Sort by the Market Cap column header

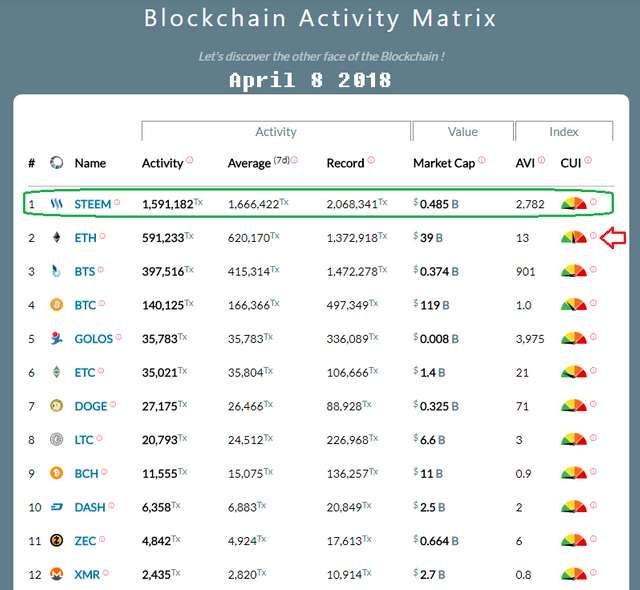coord(444,163)
